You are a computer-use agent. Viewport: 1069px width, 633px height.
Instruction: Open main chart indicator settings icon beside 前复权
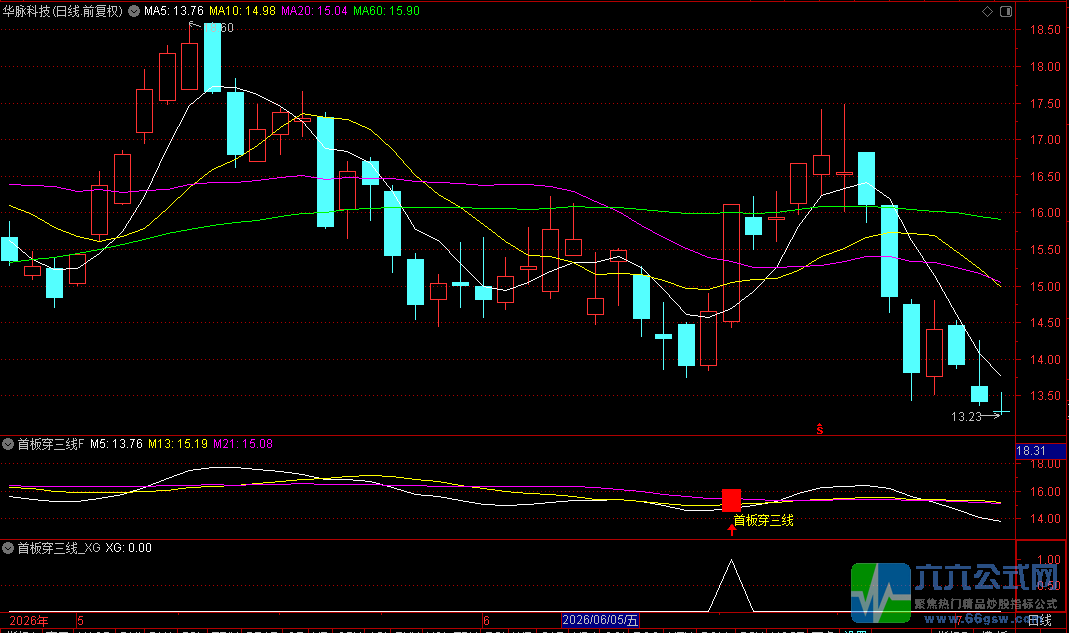coord(134,11)
